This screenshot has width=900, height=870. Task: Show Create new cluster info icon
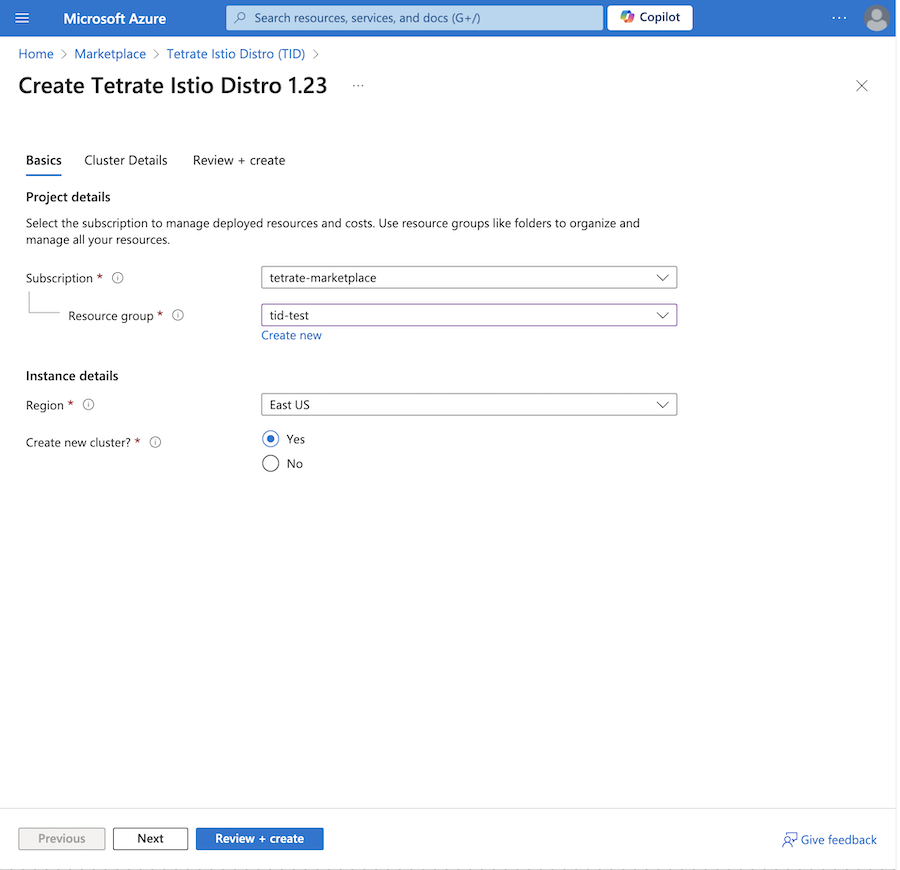pos(156,442)
